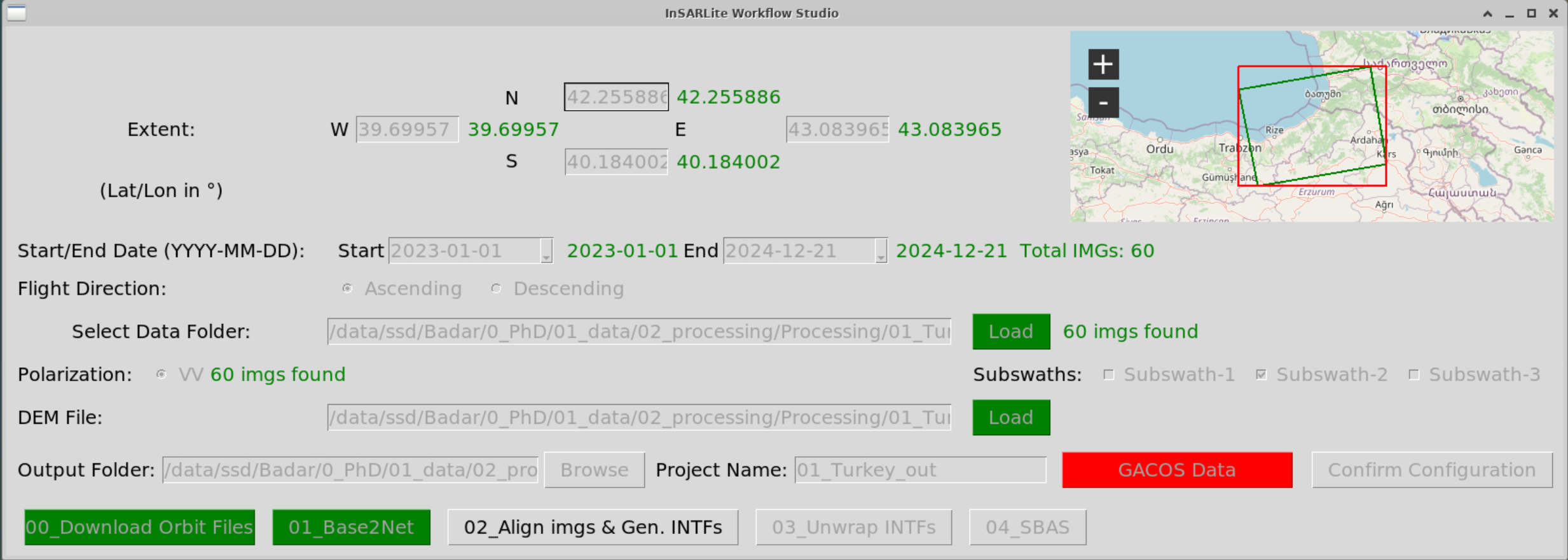Screen dimensions: 1568x560
Task: Open the window menu icon in title bar
Action: click(x=17, y=13)
